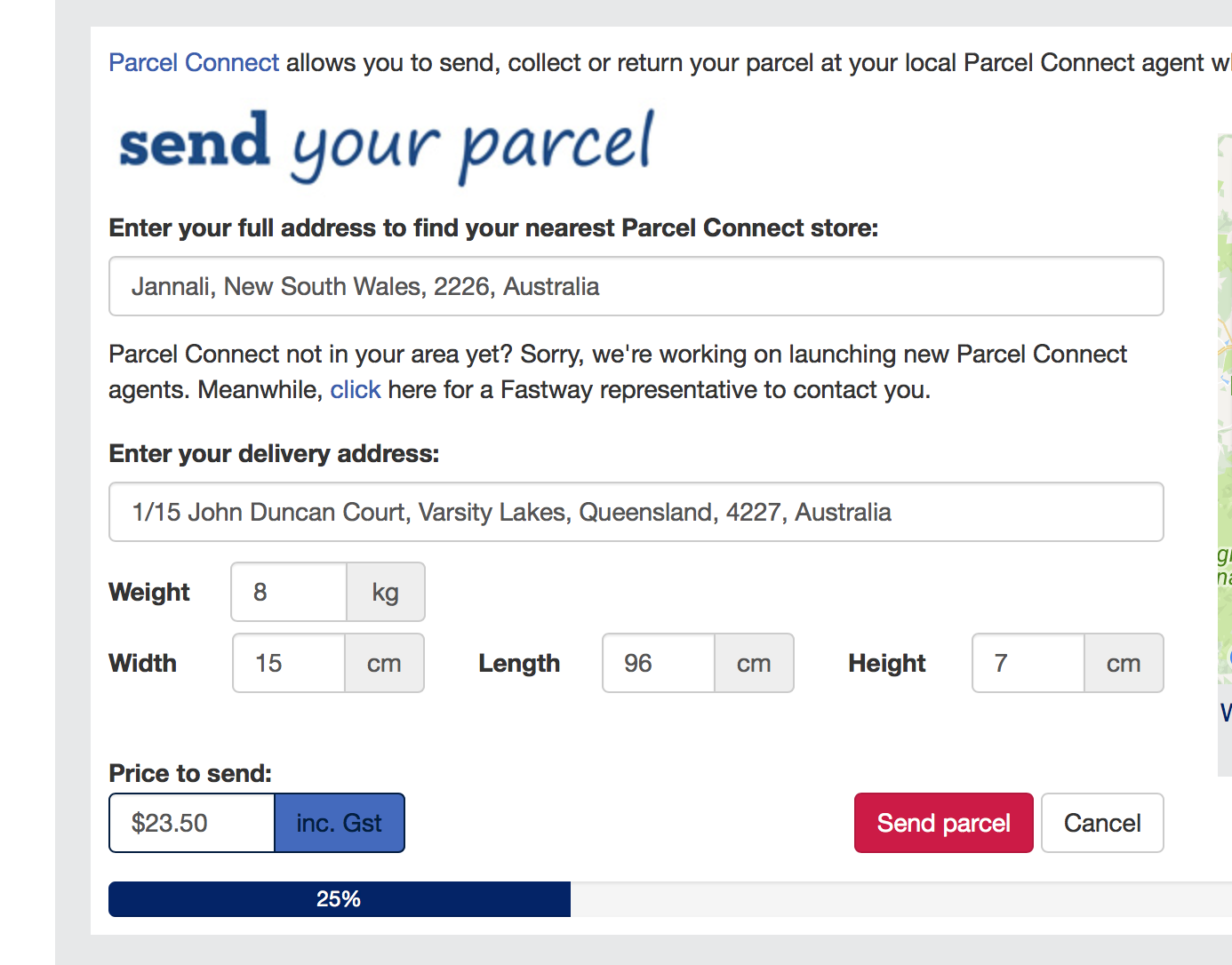Cancel the parcel form
Screen dimensions: 1232x965
[x=1102, y=823]
